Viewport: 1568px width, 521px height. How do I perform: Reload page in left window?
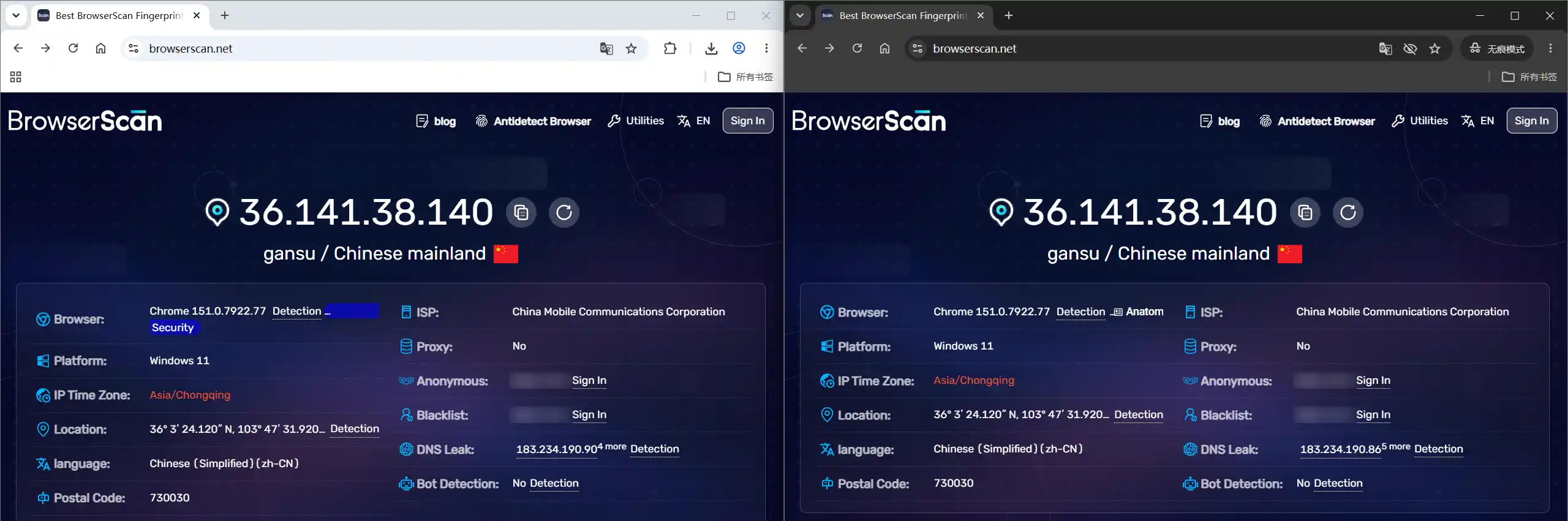(73, 48)
